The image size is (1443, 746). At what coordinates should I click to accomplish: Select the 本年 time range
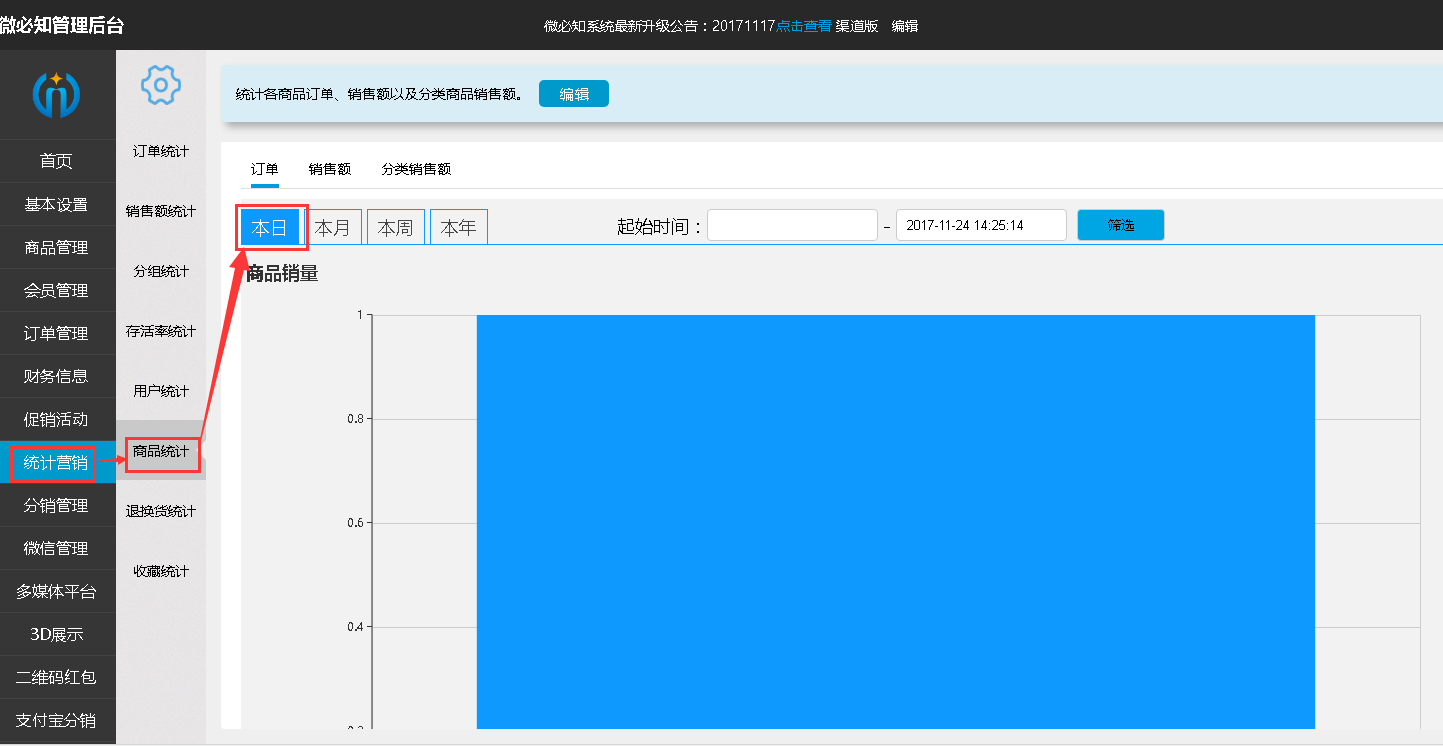pyautogui.click(x=459, y=228)
